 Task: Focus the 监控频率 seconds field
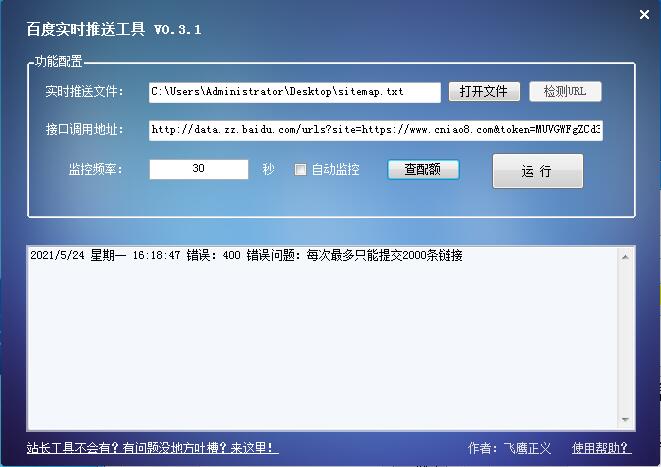click(x=199, y=169)
